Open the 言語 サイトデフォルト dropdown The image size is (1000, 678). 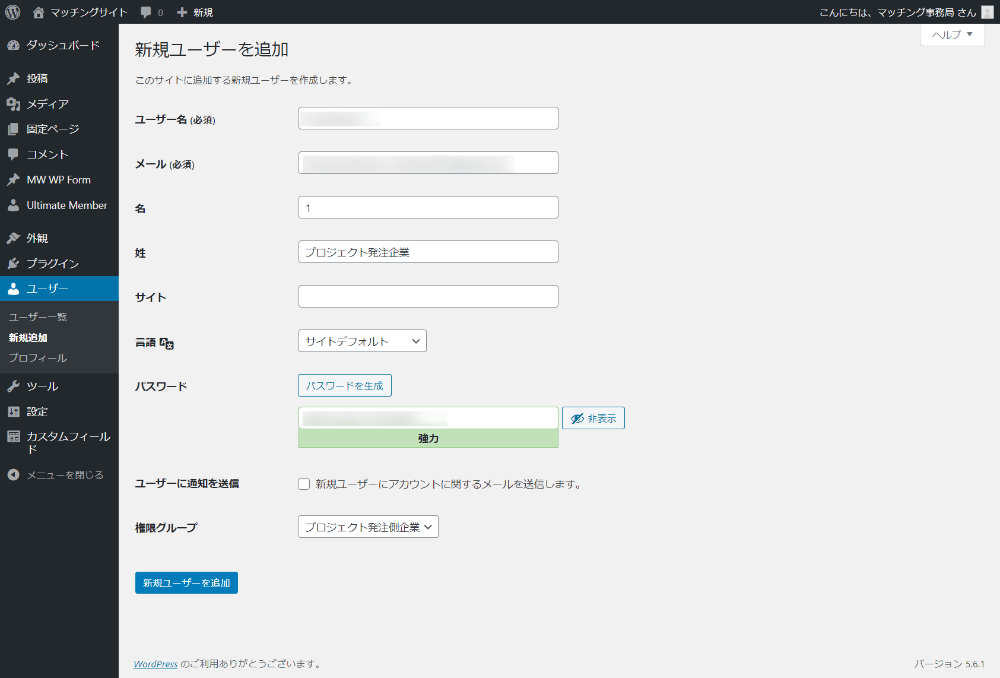coord(362,341)
